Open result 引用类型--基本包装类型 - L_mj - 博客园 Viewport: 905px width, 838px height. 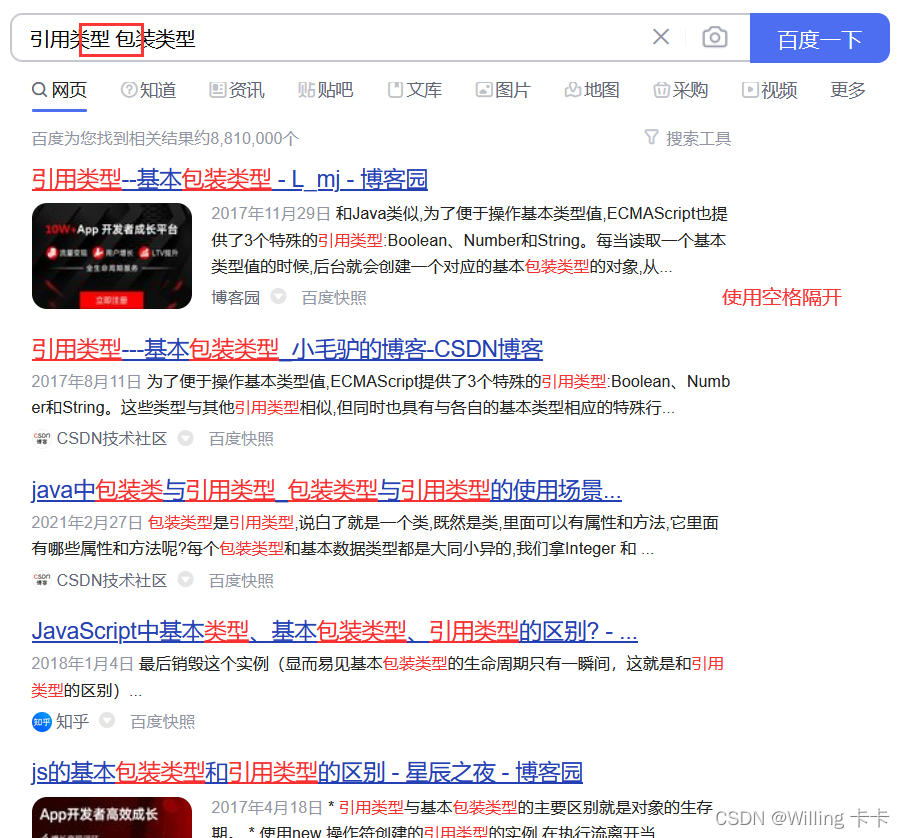(230, 179)
